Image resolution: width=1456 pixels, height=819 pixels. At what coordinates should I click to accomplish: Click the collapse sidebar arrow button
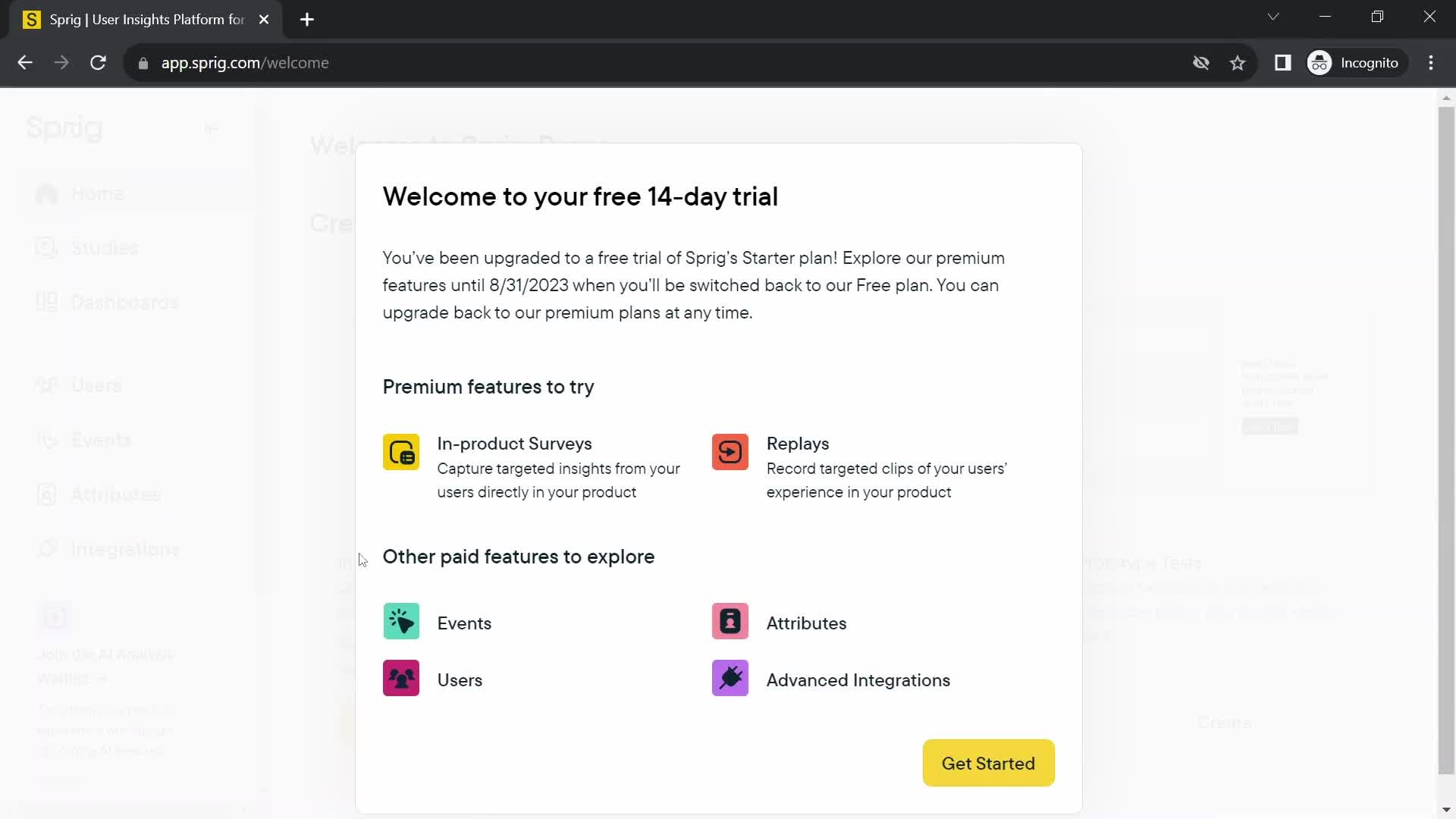(211, 128)
